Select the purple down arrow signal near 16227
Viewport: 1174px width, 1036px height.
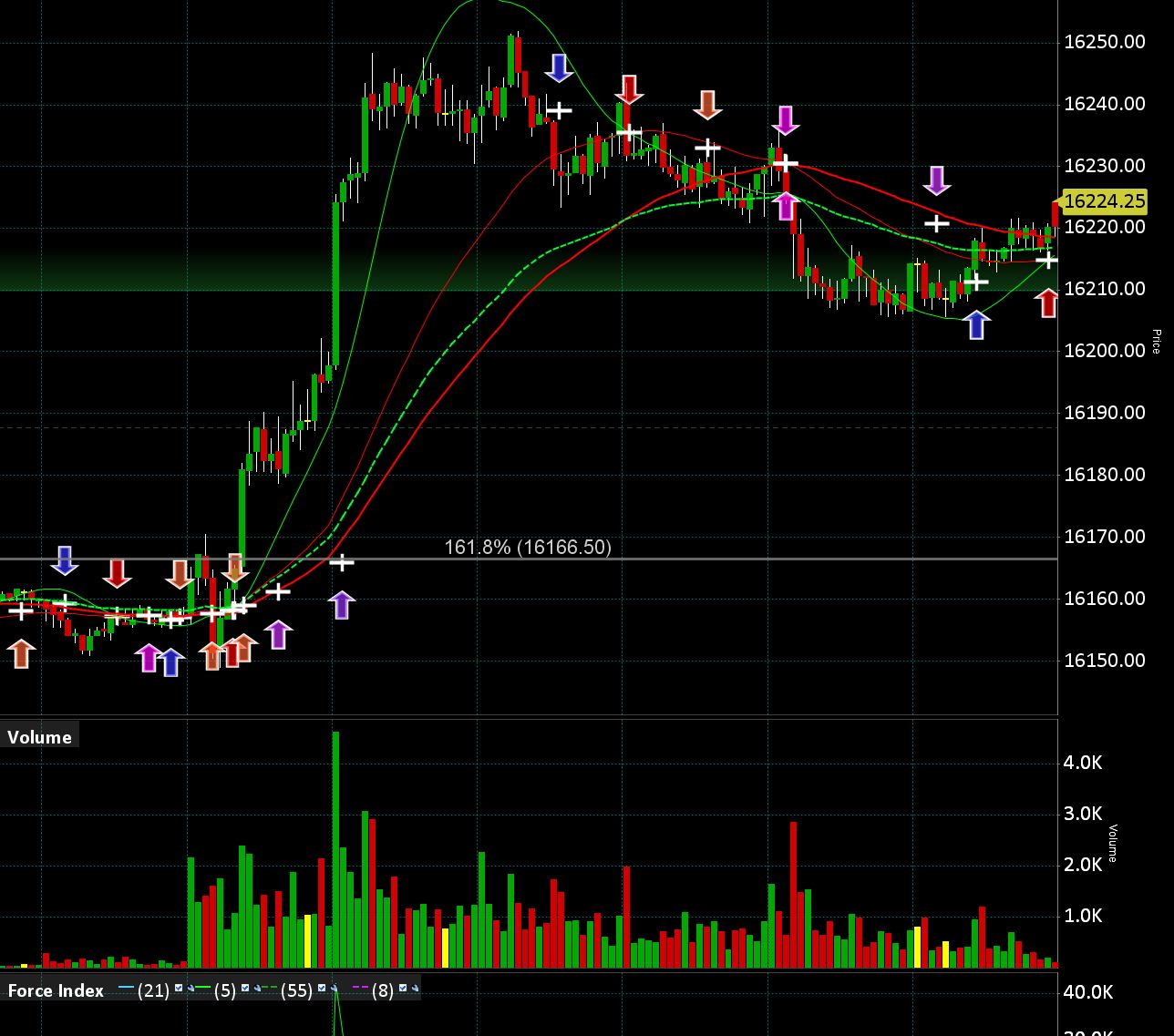(x=936, y=180)
